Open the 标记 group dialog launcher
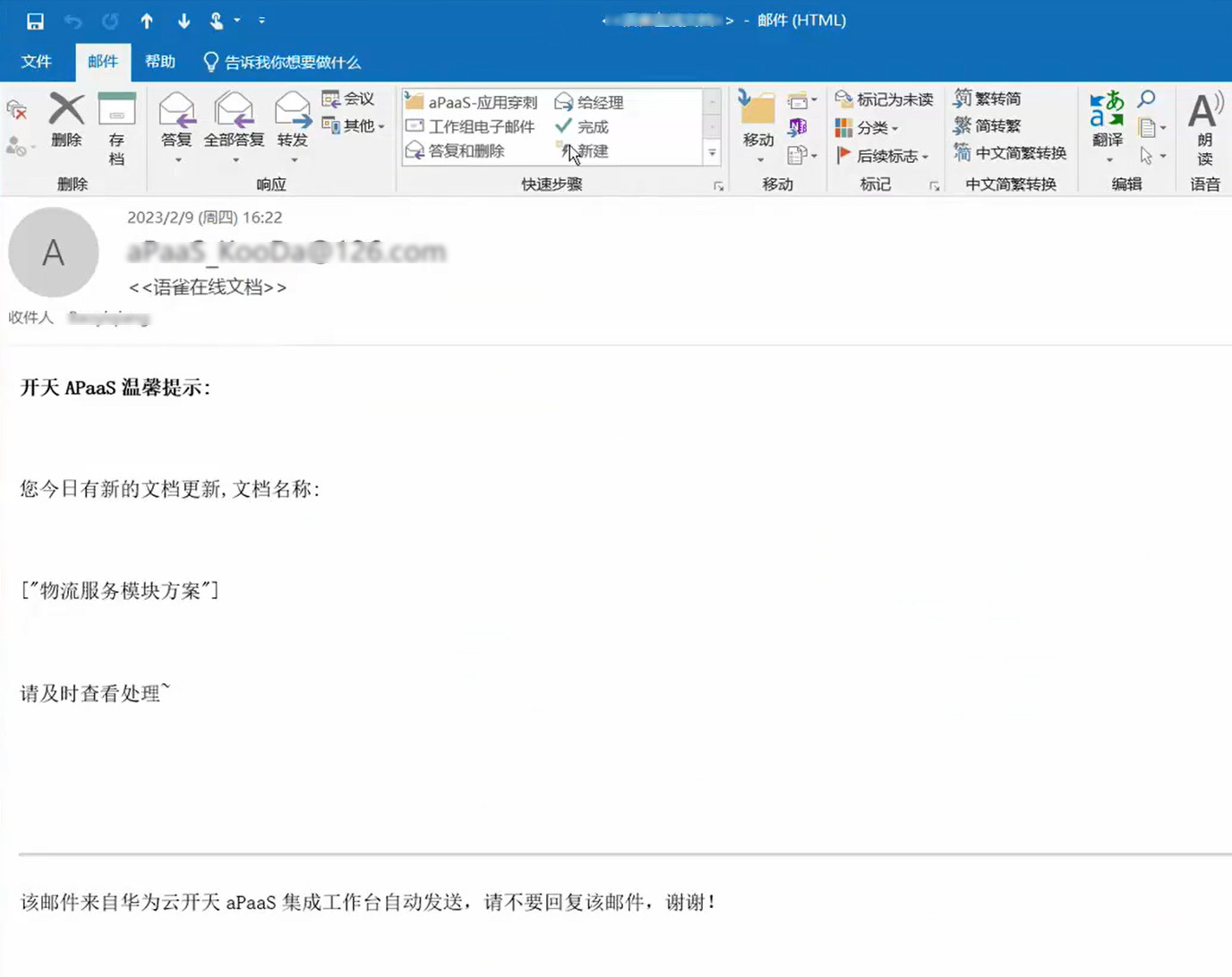Image resolution: width=1232 pixels, height=977 pixels. (x=934, y=186)
